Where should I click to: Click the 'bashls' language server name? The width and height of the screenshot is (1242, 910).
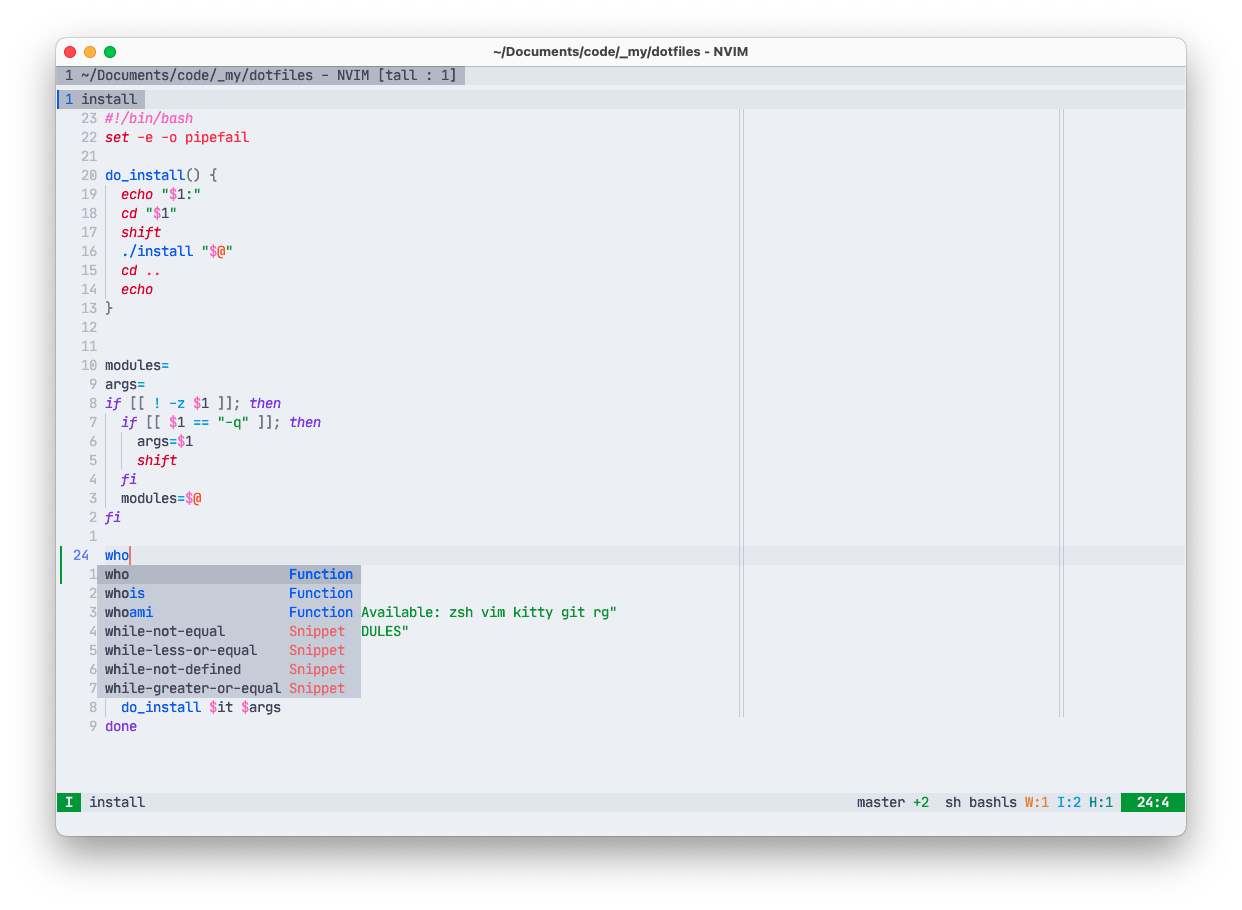[x=993, y=802]
